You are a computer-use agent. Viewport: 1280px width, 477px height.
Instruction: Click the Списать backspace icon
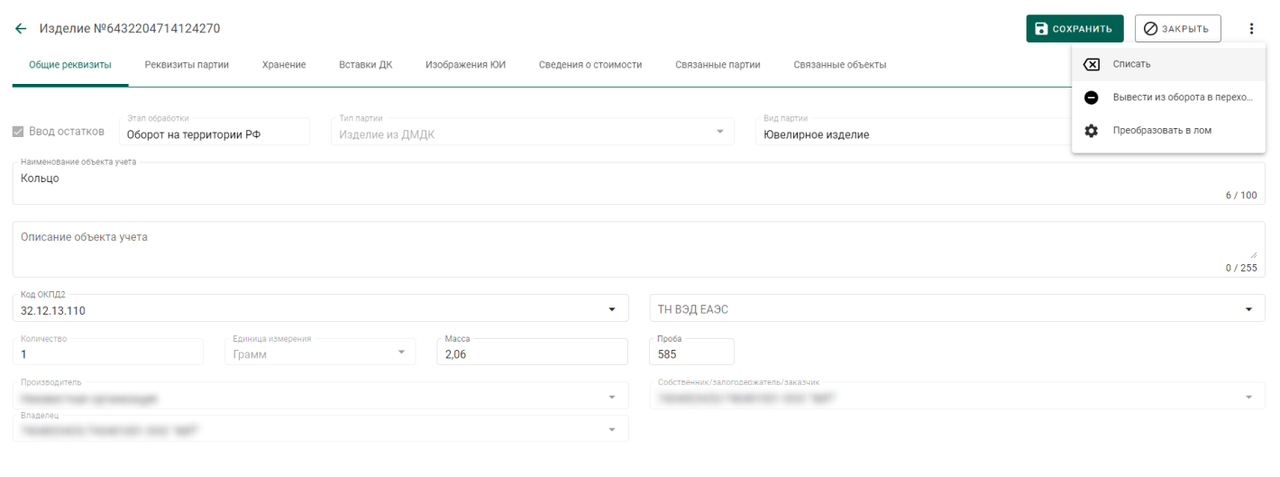coord(1092,64)
